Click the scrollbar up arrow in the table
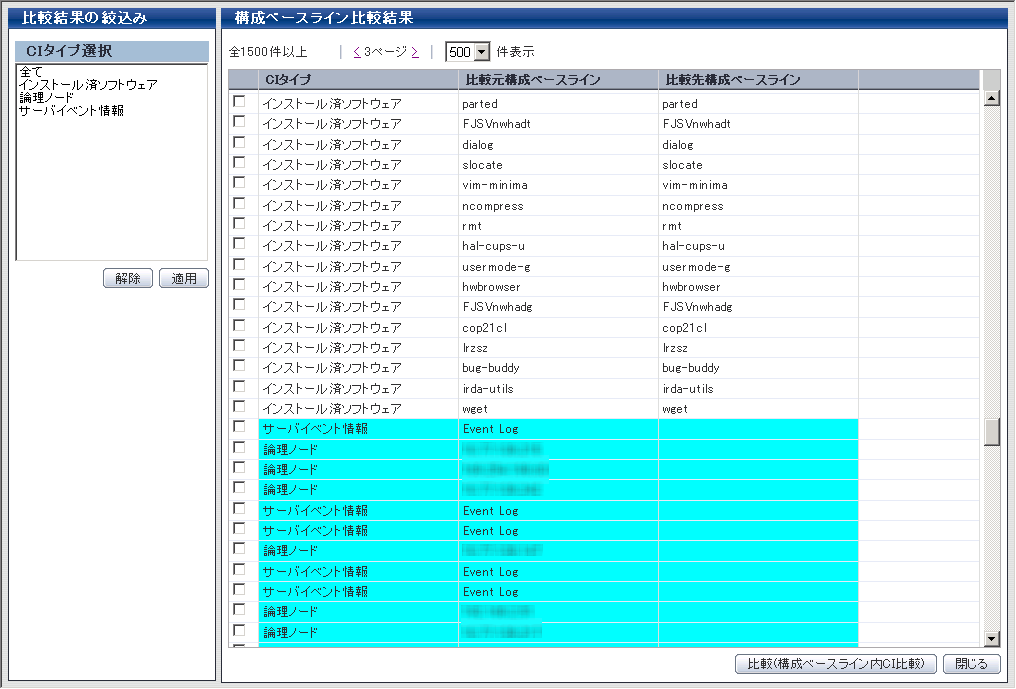The width and height of the screenshot is (1016, 689). point(992,98)
